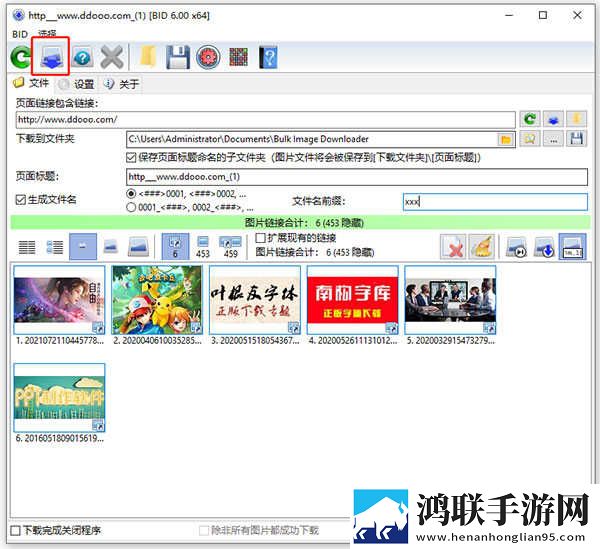Click the 页面标题 input field

pyautogui.click(x=357, y=177)
